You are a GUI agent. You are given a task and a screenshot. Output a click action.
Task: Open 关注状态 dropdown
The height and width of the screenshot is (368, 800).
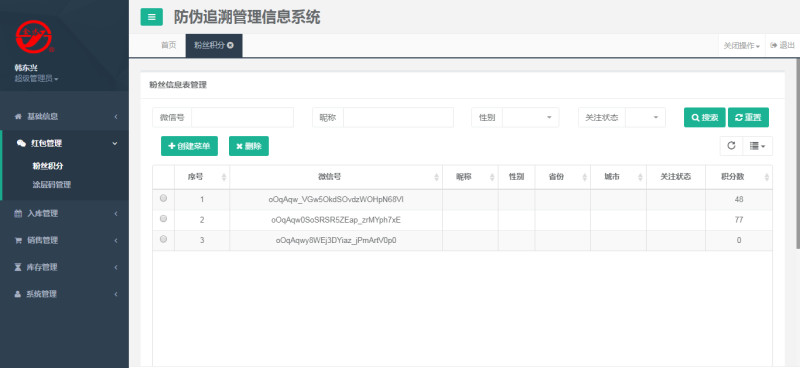[645, 117]
